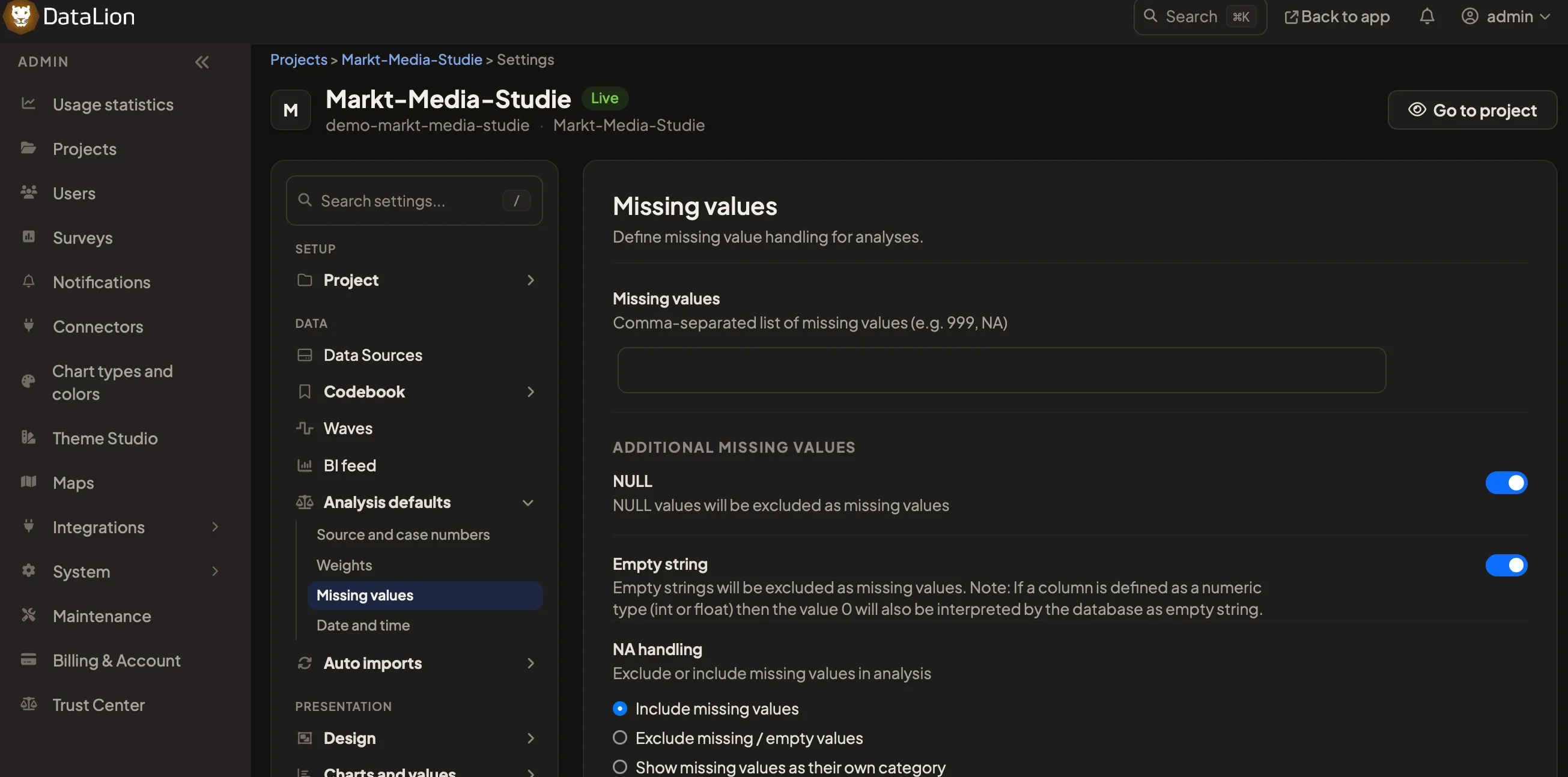Toggle the NULL missing values switch

1506,483
